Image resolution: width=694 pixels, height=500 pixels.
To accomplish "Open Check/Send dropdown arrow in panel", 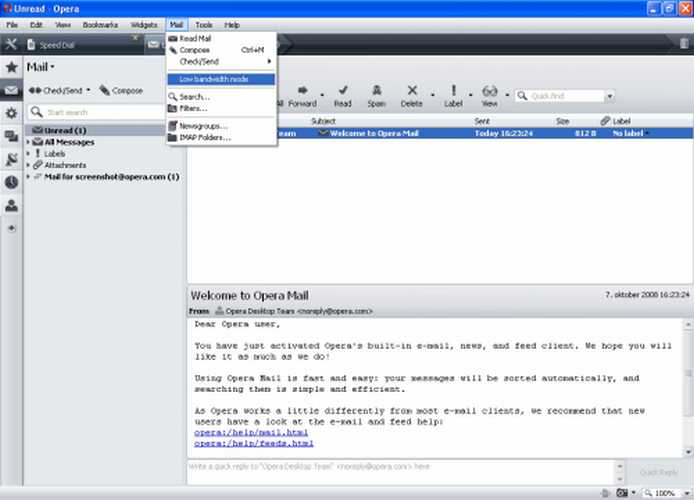I will tap(88, 90).
